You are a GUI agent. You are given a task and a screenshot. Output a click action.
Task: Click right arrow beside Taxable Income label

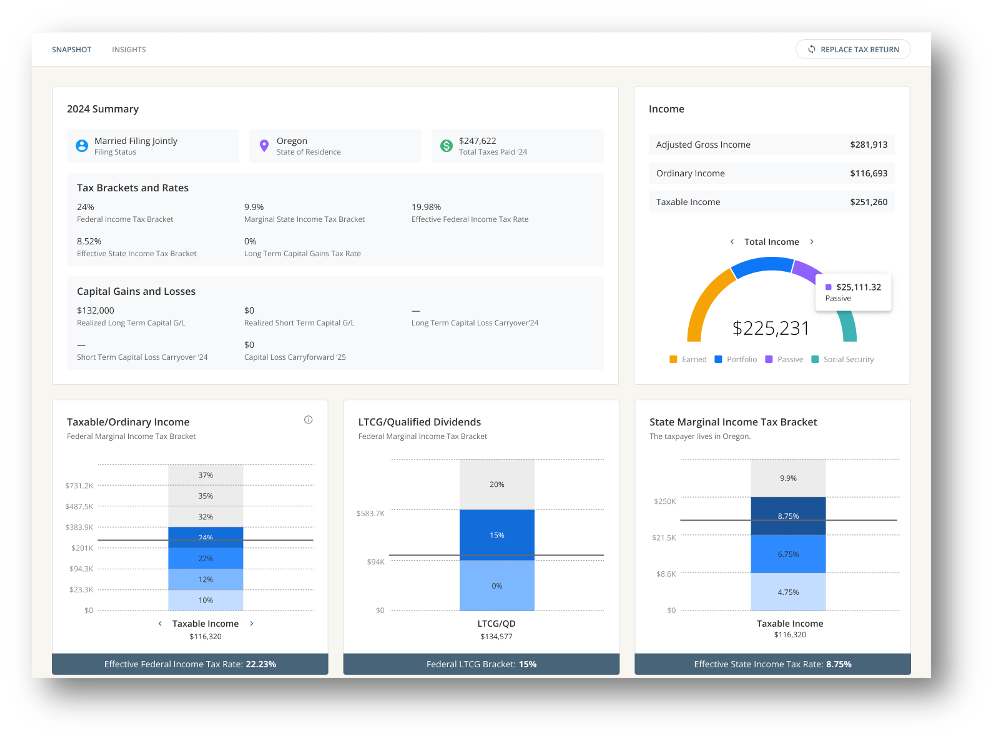(251, 624)
